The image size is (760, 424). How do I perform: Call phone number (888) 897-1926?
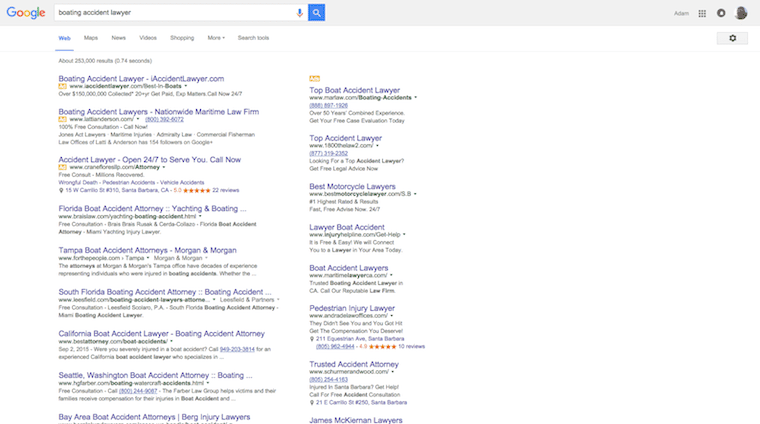tap(329, 106)
